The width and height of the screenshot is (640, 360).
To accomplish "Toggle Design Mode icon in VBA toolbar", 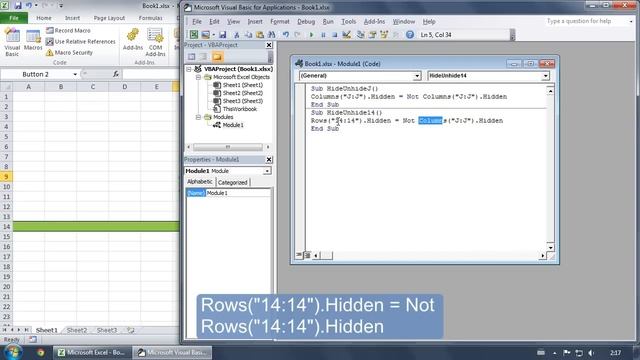I will pos(347,35).
